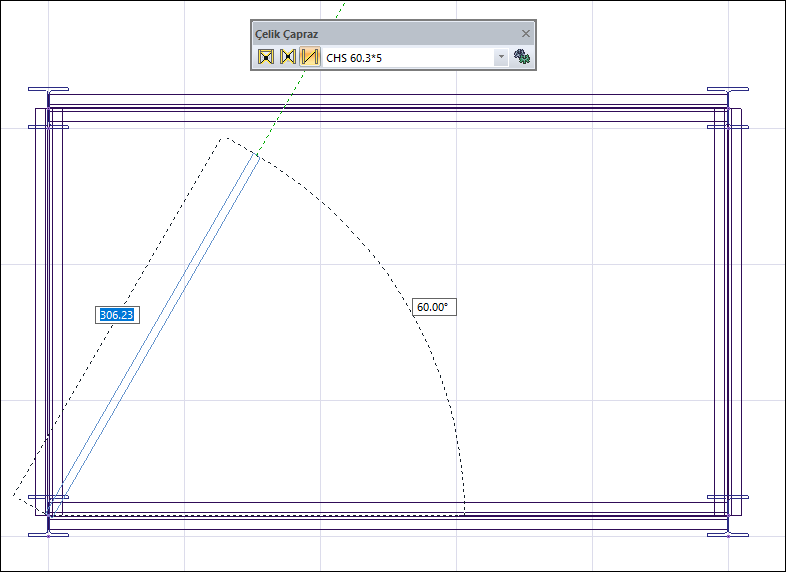
Task: Open the CHS 60.3*5 profile combo box
Action: click(410, 58)
